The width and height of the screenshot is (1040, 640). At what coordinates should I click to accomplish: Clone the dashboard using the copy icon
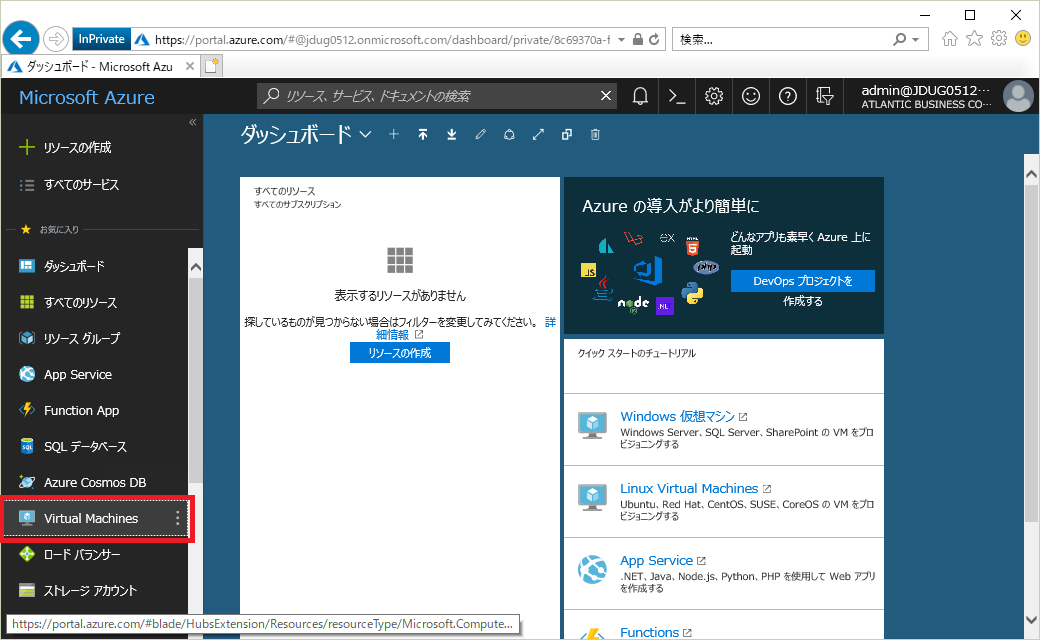click(x=566, y=135)
